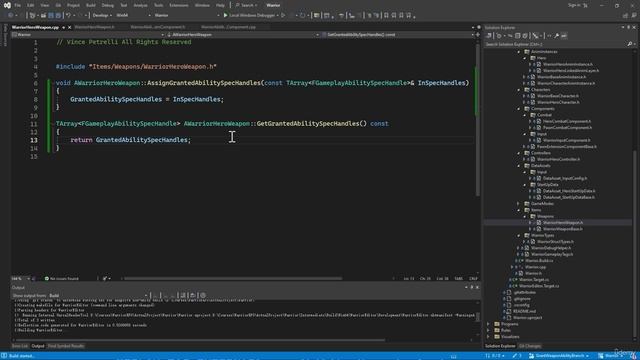Click the No issues found status indicator

point(62,279)
